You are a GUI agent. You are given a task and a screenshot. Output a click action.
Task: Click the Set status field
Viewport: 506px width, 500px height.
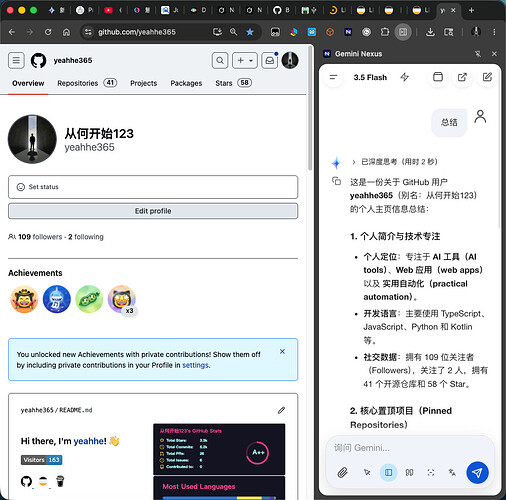(x=153, y=187)
